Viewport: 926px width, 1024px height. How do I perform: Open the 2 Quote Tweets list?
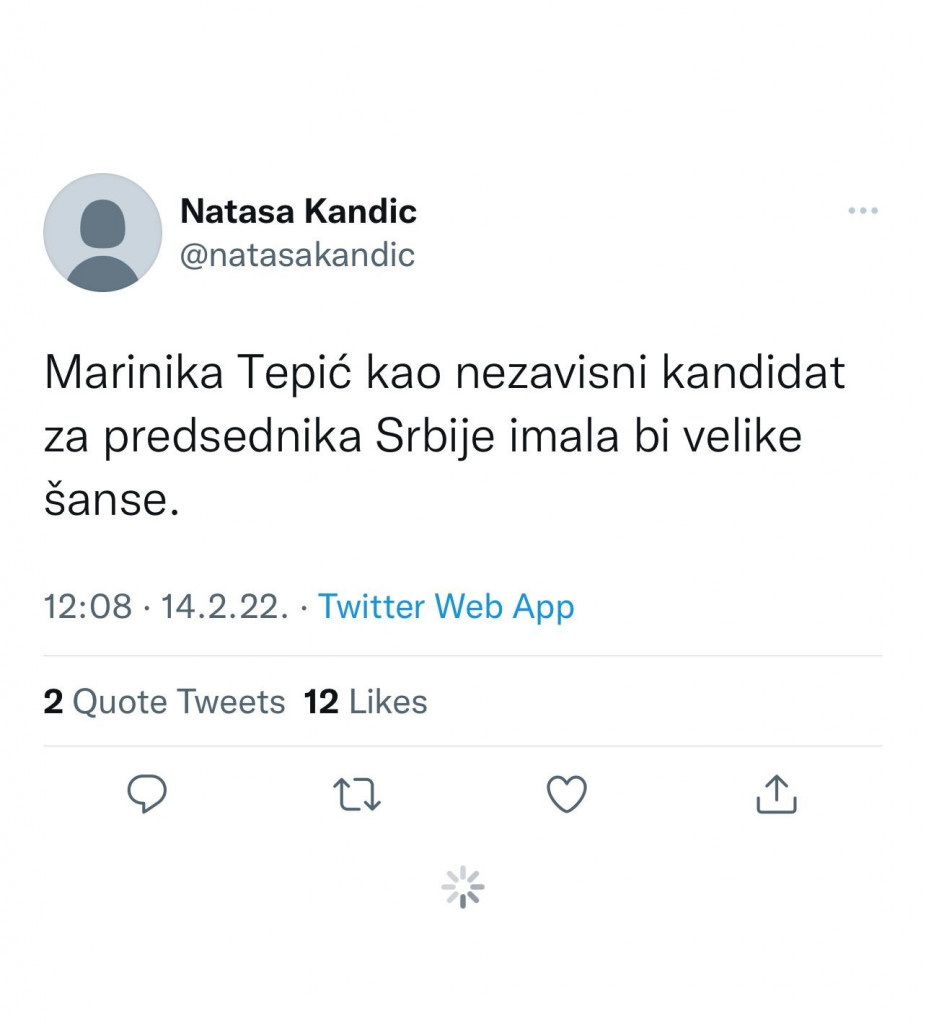165,701
